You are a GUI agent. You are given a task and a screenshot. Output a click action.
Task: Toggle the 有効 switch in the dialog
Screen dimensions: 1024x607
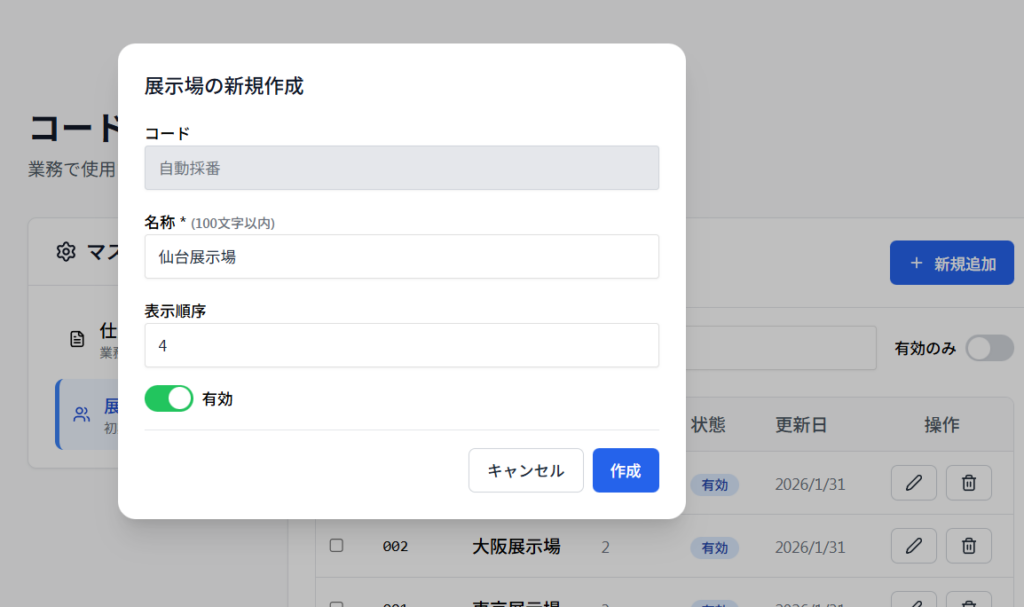pos(169,399)
